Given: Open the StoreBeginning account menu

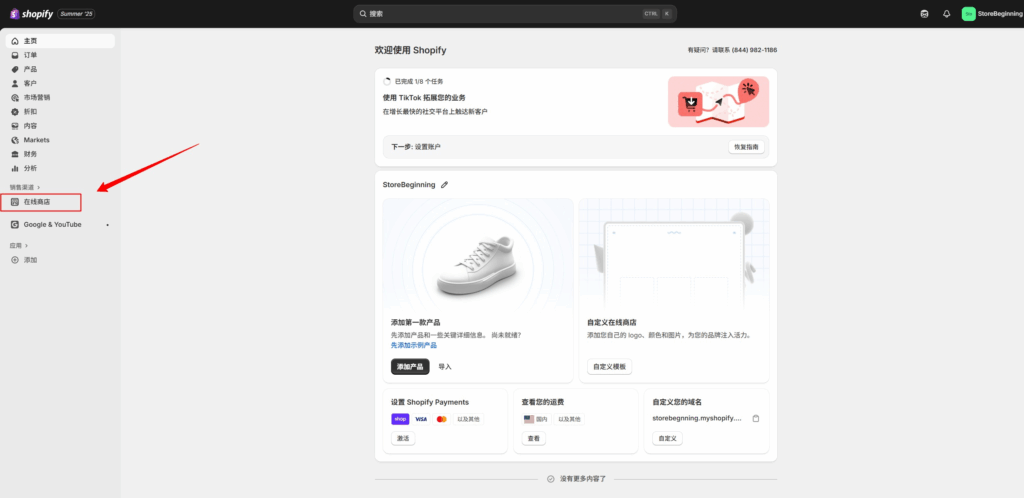Looking at the screenshot, I should tap(991, 14).
